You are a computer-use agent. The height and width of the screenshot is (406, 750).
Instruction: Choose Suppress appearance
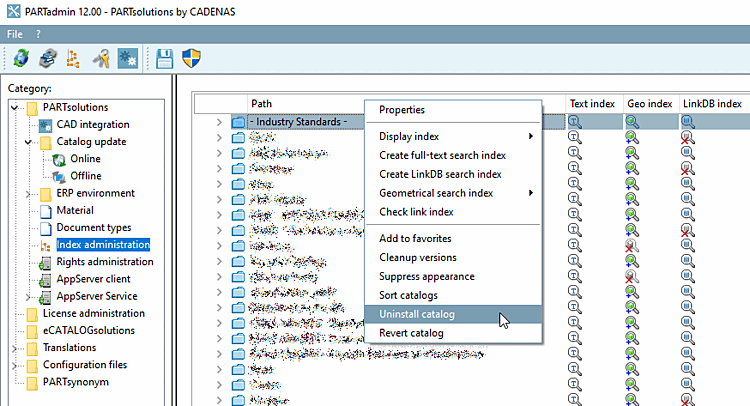453,276
